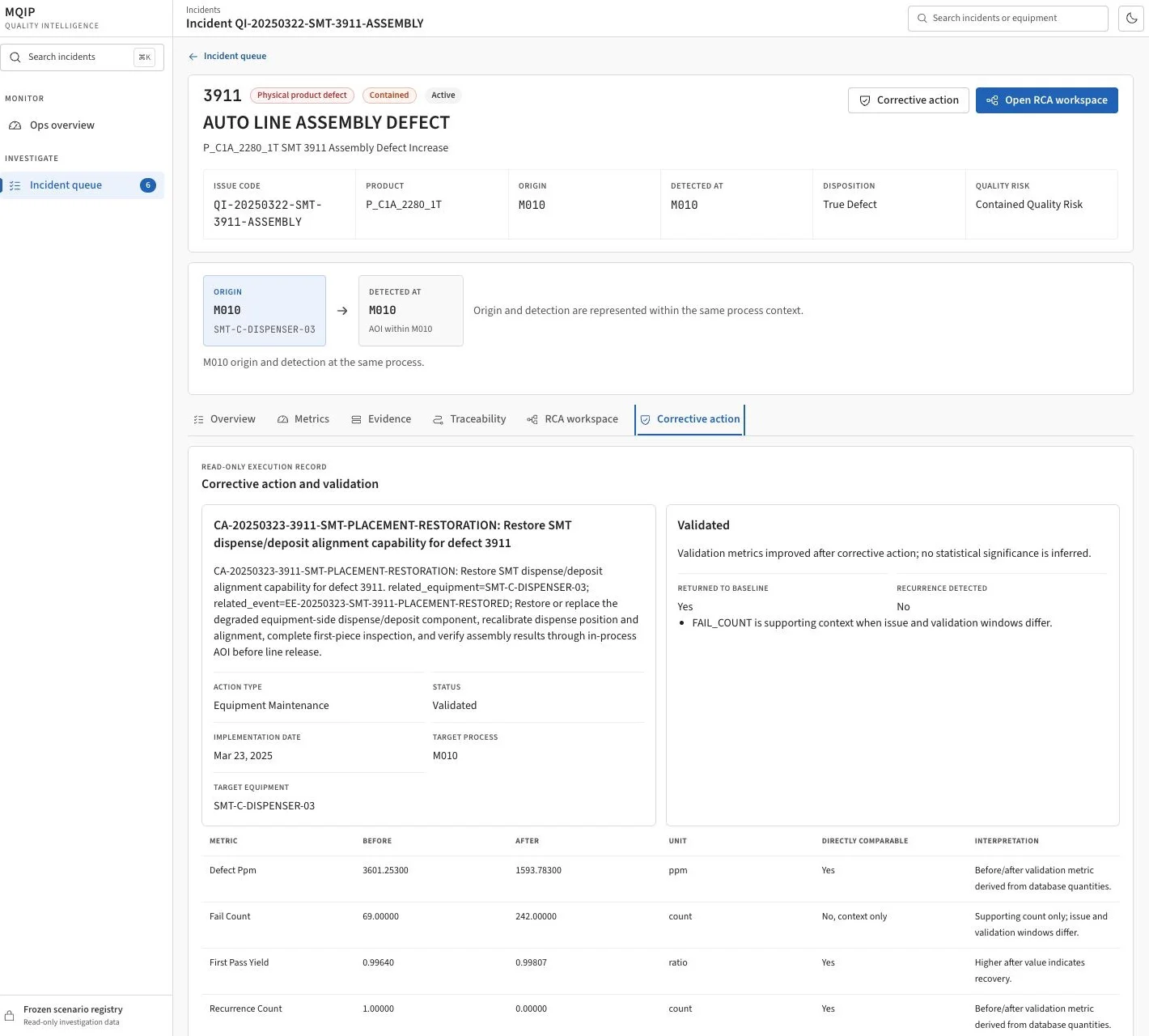The image size is (1149, 1036).
Task: Click the shield icon in Corrective action button
Action: point(865,100)
